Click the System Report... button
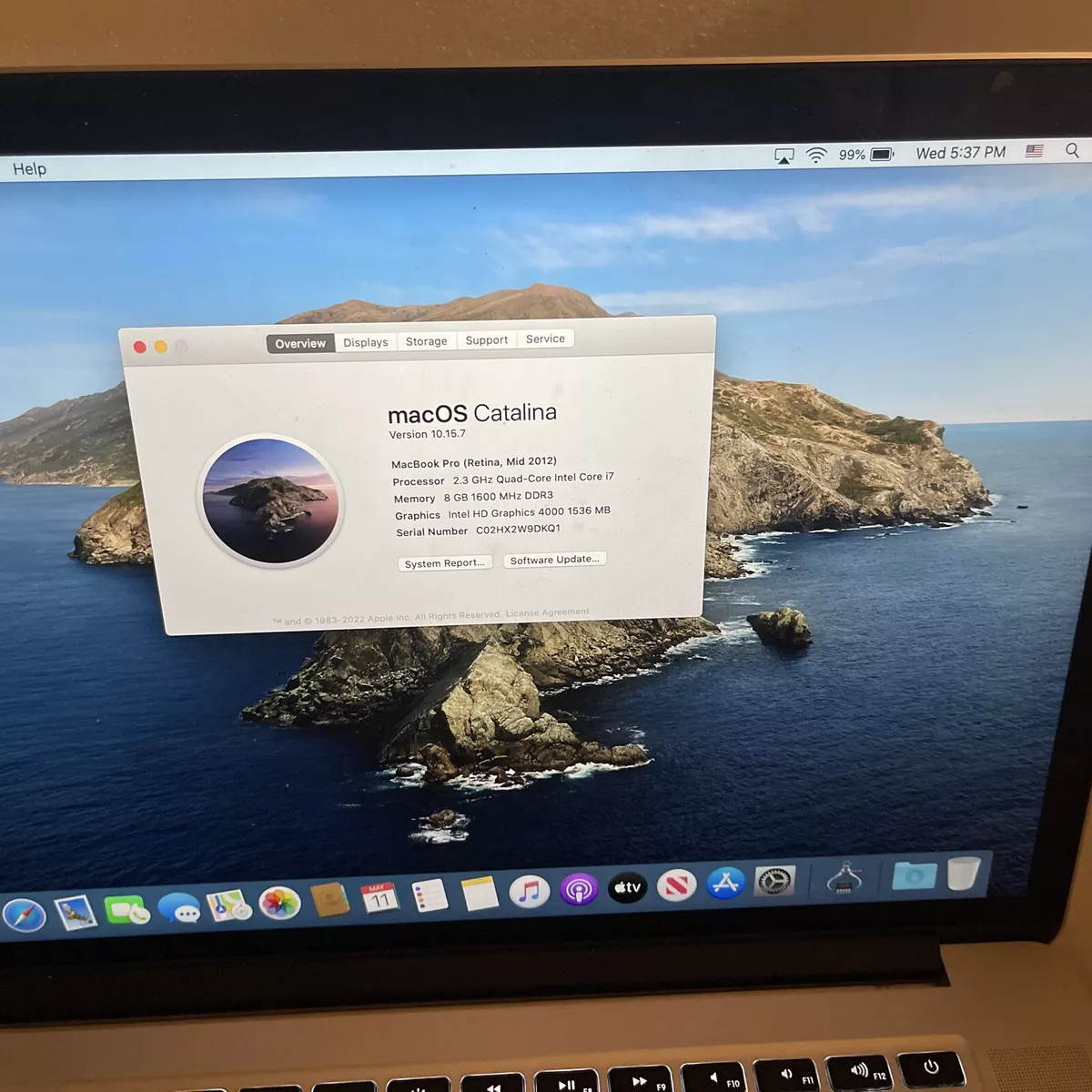1092x1092 pixels. pos(445,563)
